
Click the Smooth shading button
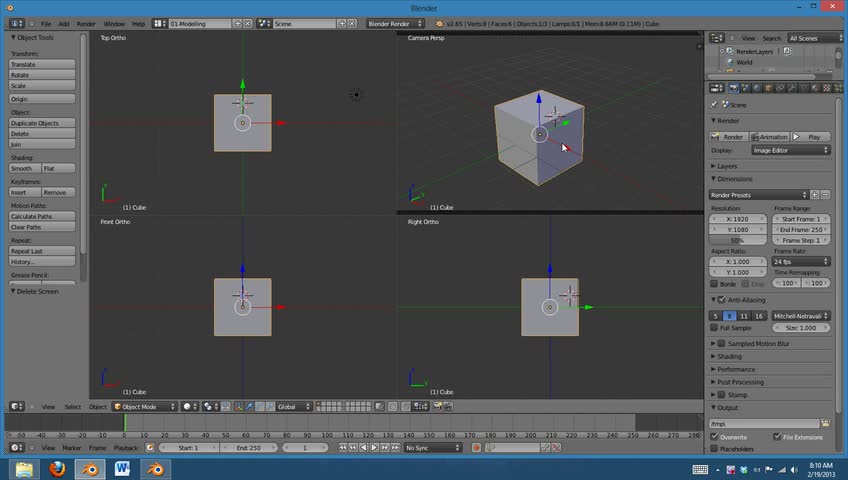click(x=24, y=168)
